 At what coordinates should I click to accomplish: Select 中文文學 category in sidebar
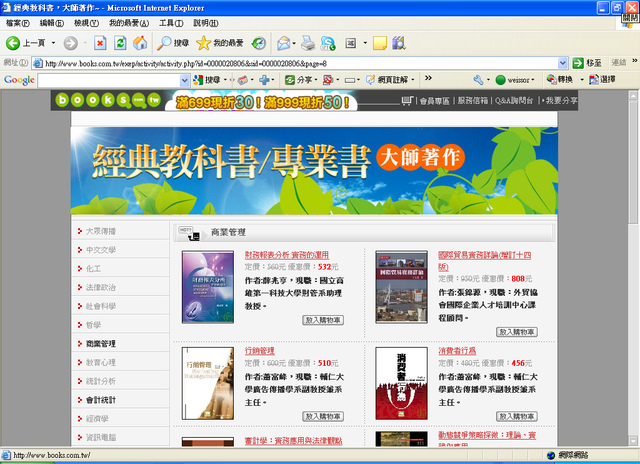coord(100,250)
